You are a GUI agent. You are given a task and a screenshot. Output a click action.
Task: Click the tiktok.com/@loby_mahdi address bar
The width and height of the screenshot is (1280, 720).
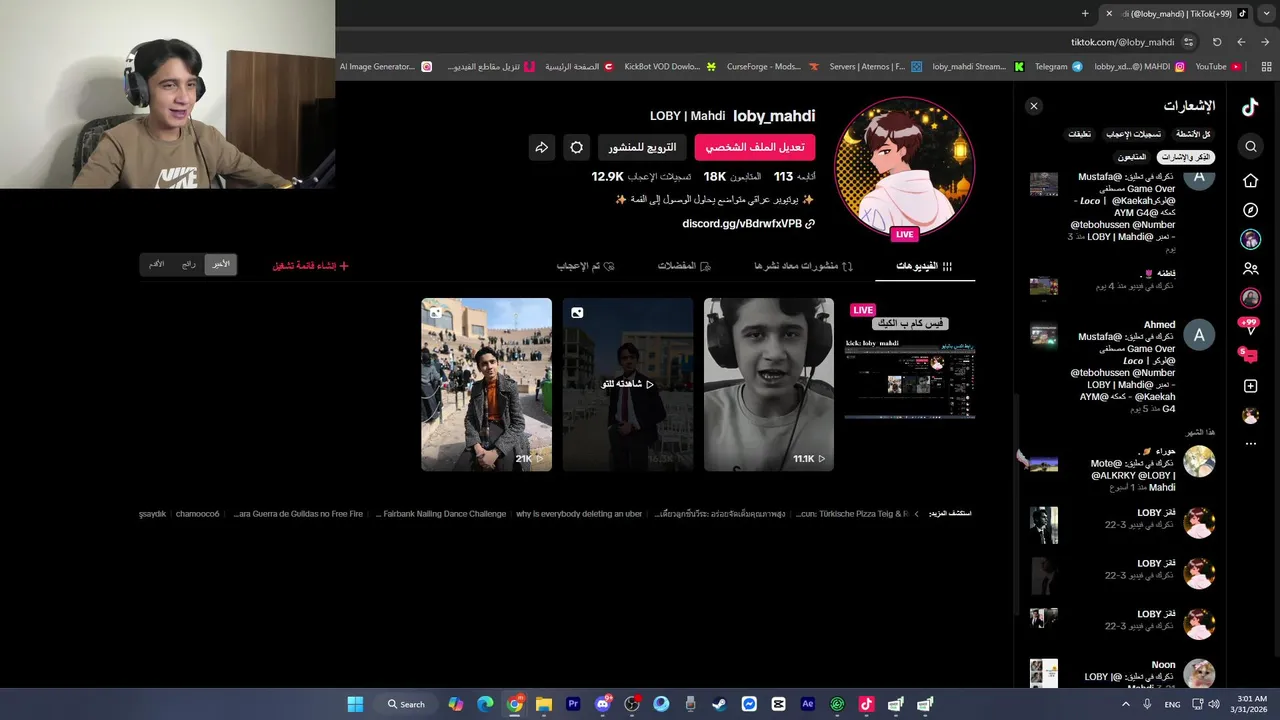coord(1122,42)
